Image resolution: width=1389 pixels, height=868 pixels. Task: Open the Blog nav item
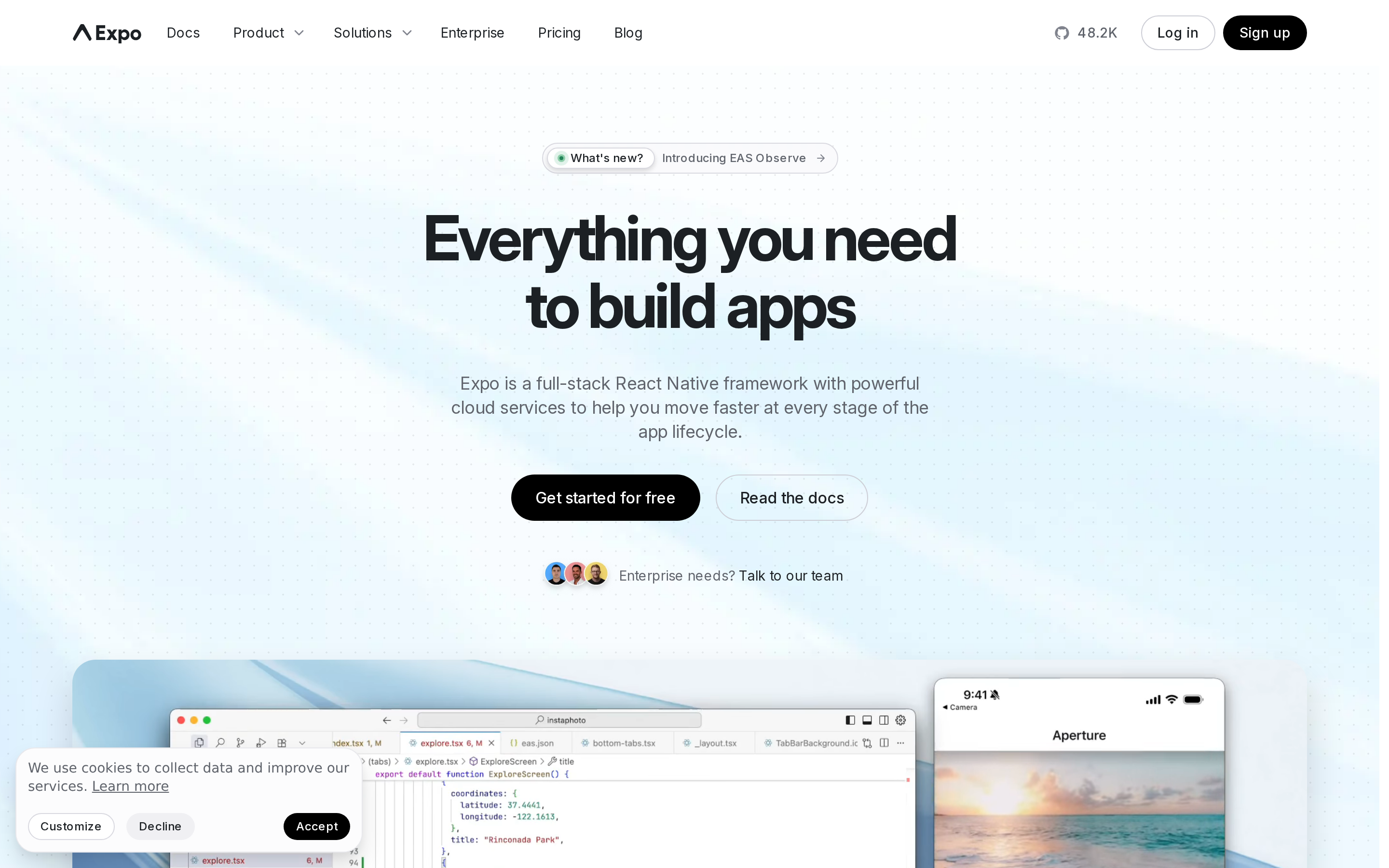click(628, 33)
